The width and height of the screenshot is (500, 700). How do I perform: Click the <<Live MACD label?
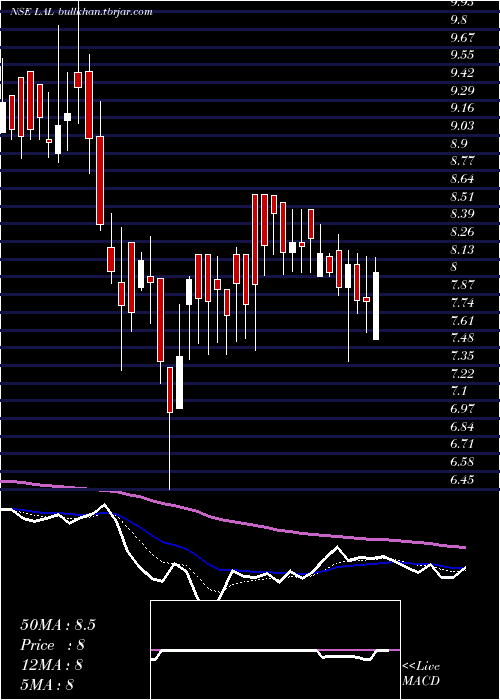point(421,674)
